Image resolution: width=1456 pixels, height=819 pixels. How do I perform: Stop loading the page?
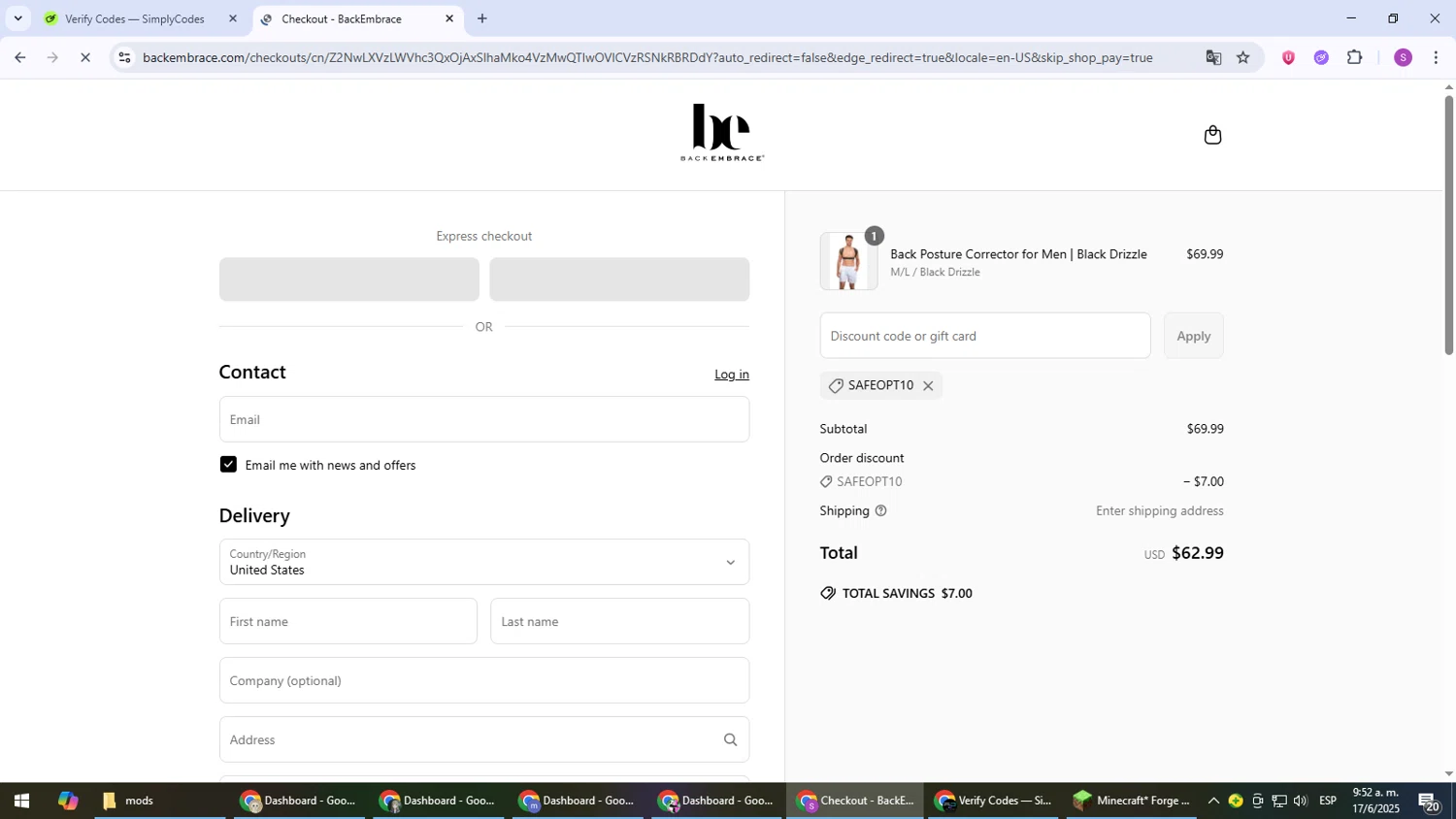85,57
